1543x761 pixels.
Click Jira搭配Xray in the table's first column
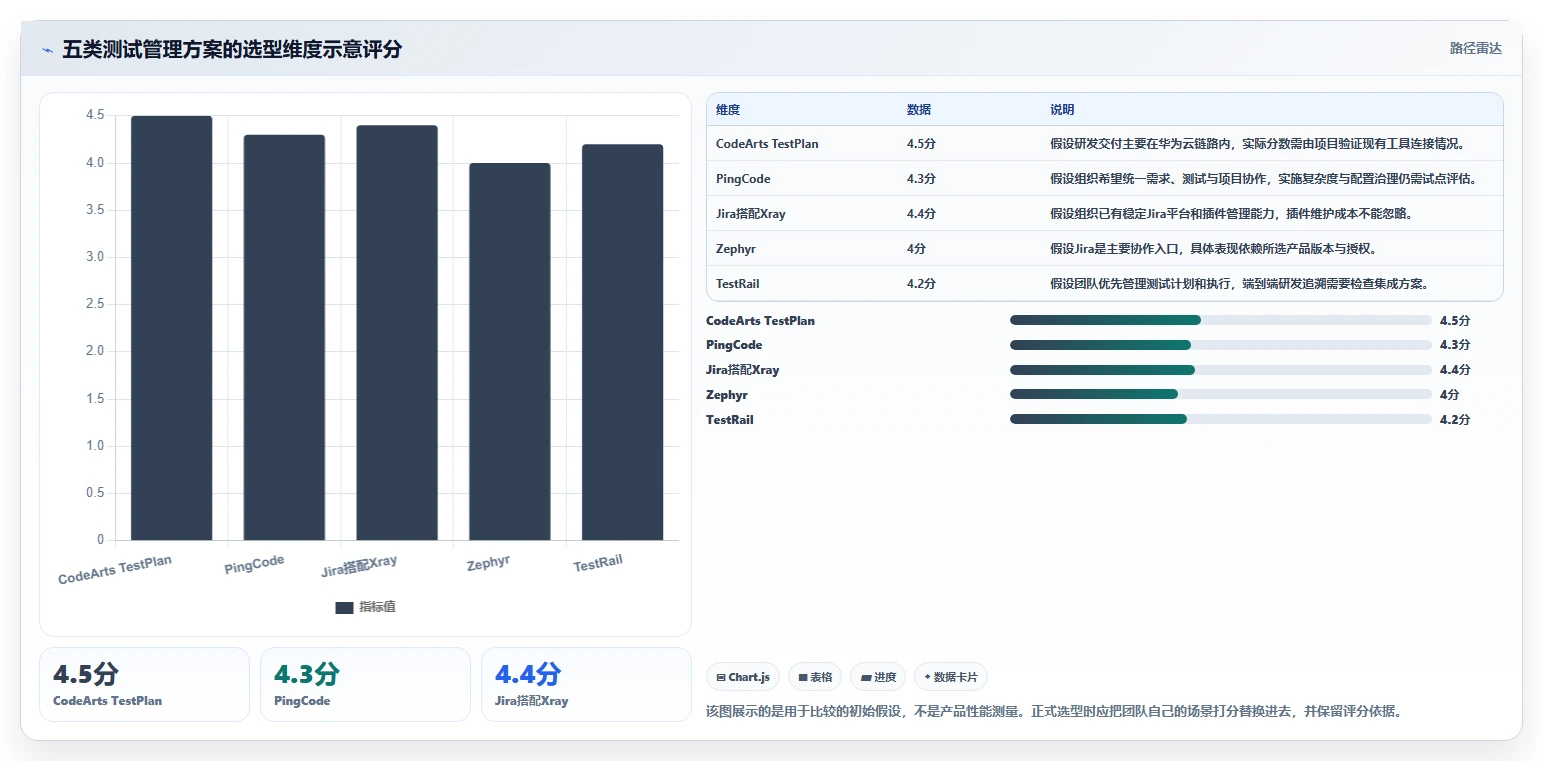point(751,214)
